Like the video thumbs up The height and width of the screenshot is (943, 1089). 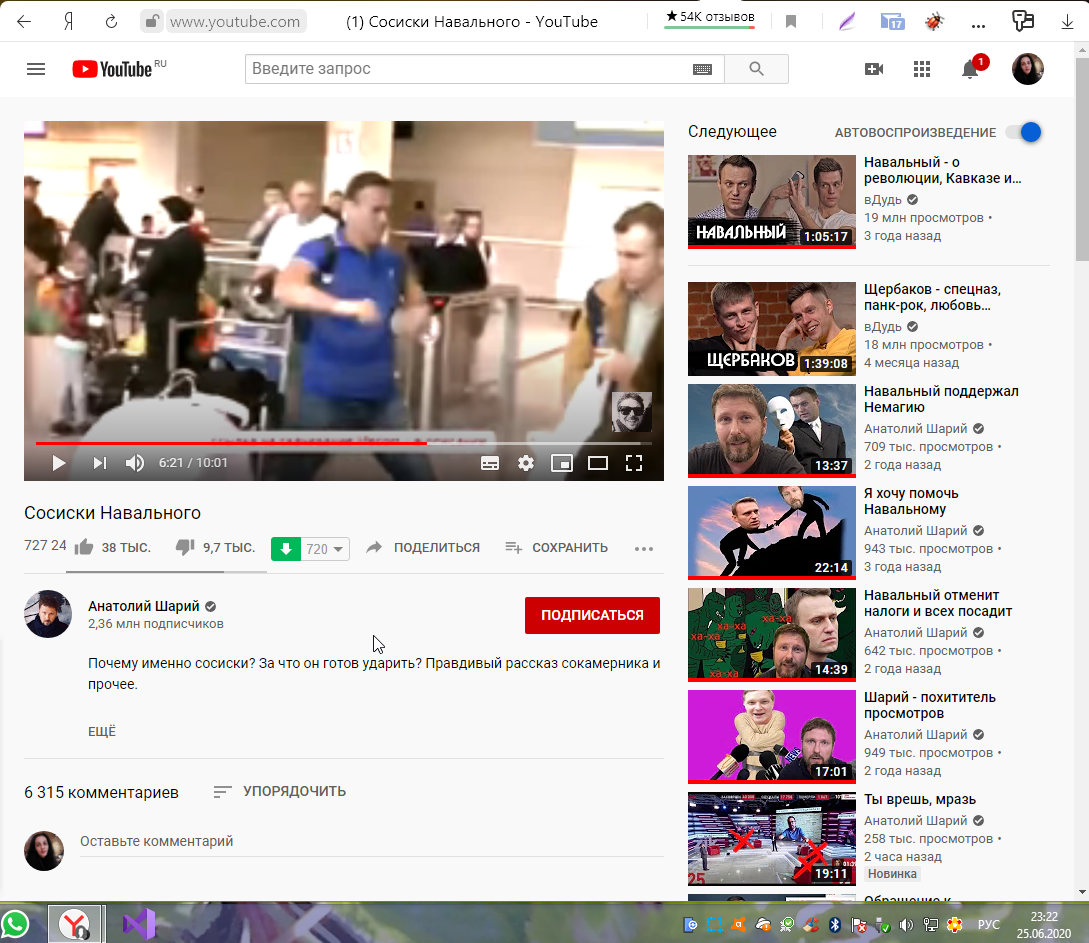(x=84, y=548)
